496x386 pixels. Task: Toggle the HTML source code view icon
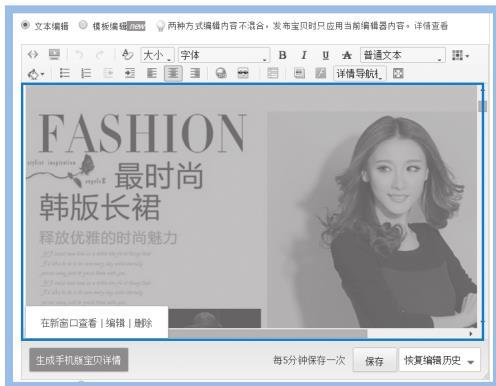pos(33,54)
